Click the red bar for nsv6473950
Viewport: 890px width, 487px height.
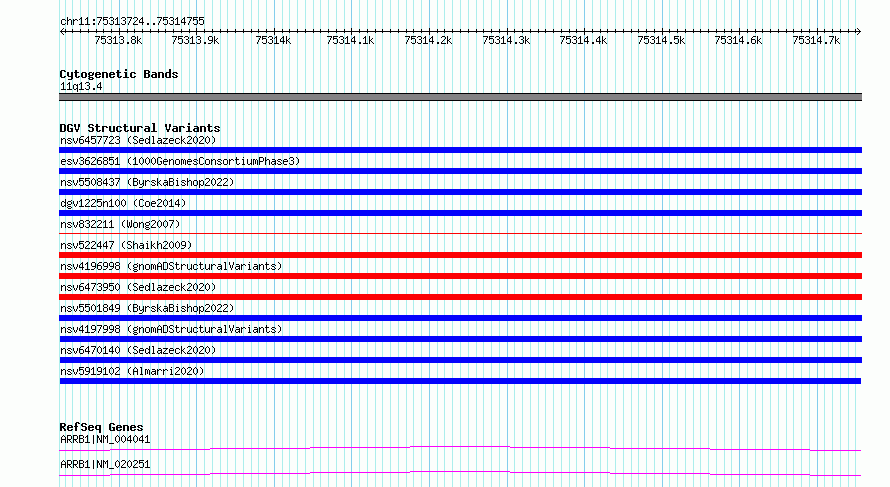point(460,297)
